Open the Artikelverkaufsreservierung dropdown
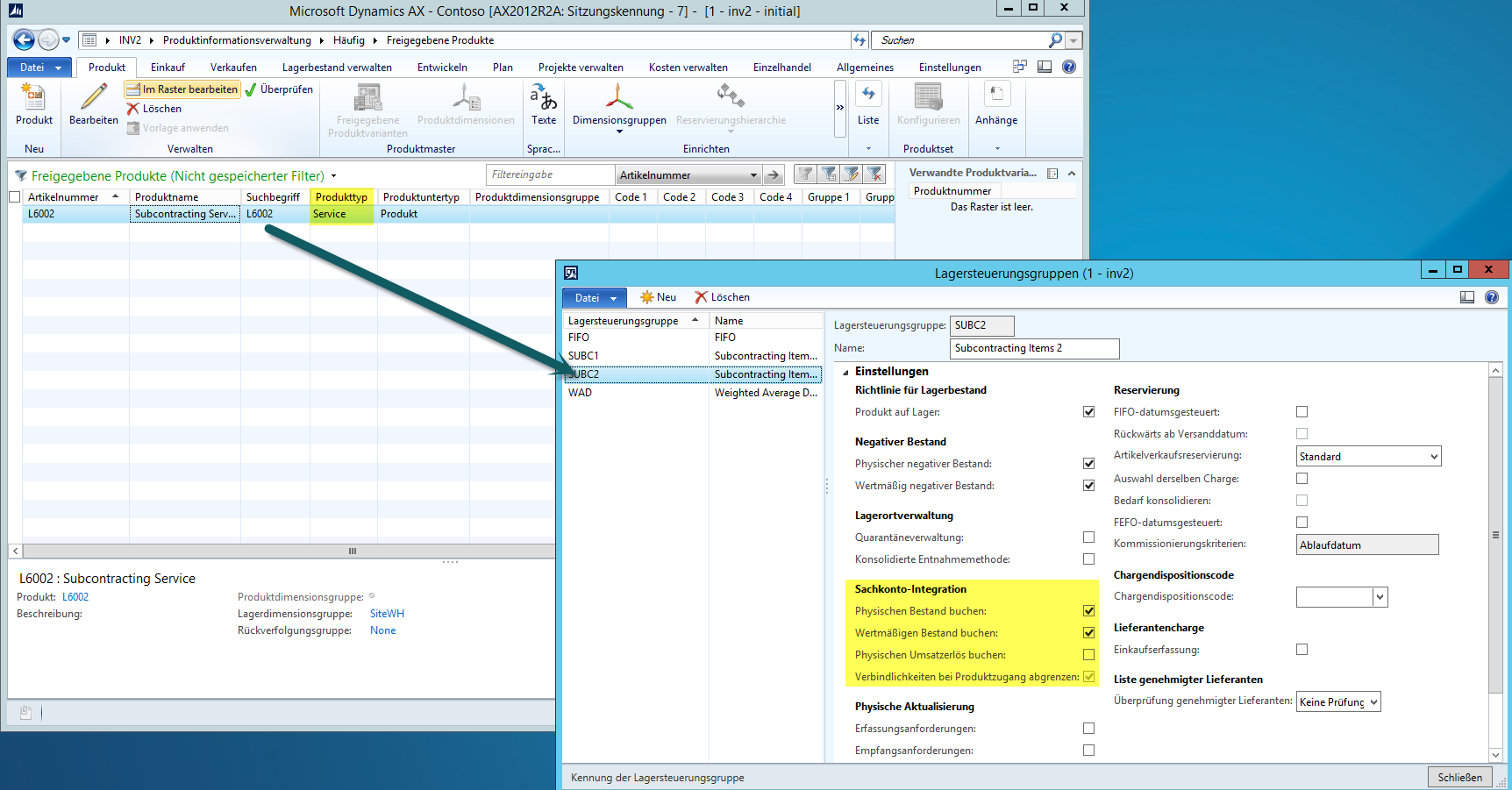Image resolution: width=1512 pixels, height=790 pixels. pos(1433,457)
